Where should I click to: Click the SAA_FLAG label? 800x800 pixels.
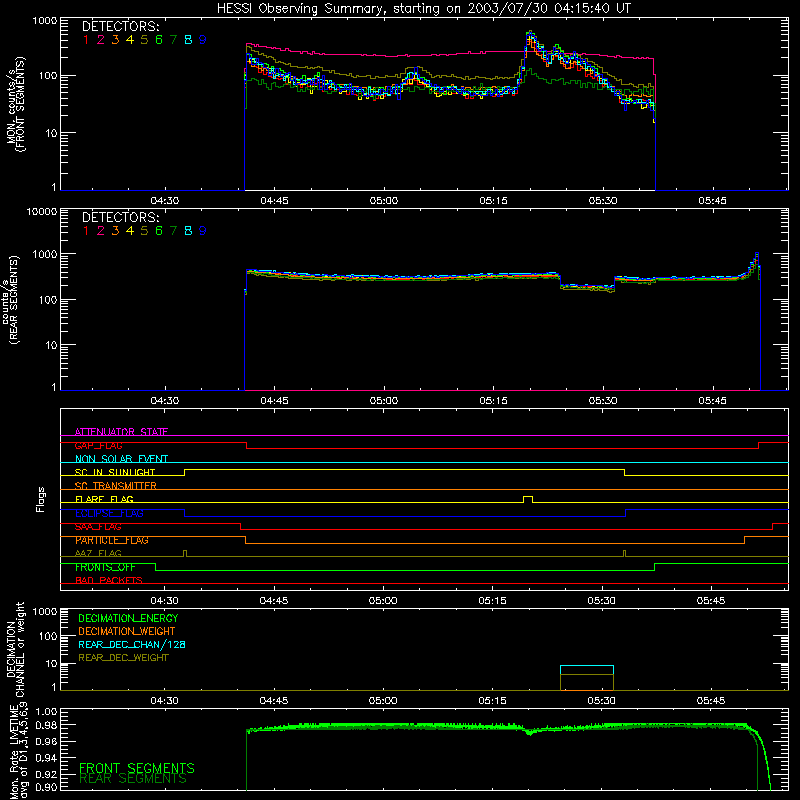point(98,527)
